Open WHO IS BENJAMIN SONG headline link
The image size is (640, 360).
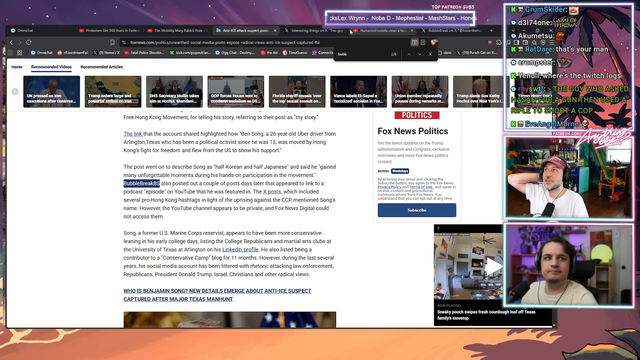pyautogui.click(x=217, y=295)
